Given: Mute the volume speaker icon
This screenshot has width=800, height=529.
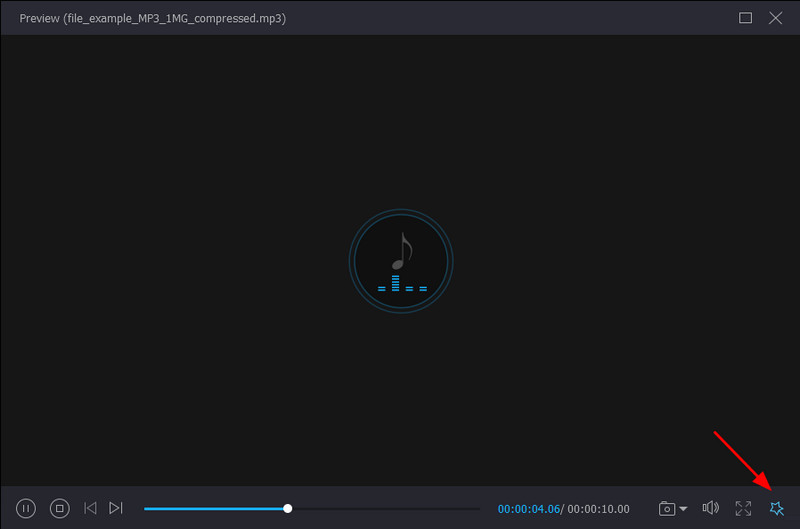Looking at the screenshot, I should coord(711,508).
